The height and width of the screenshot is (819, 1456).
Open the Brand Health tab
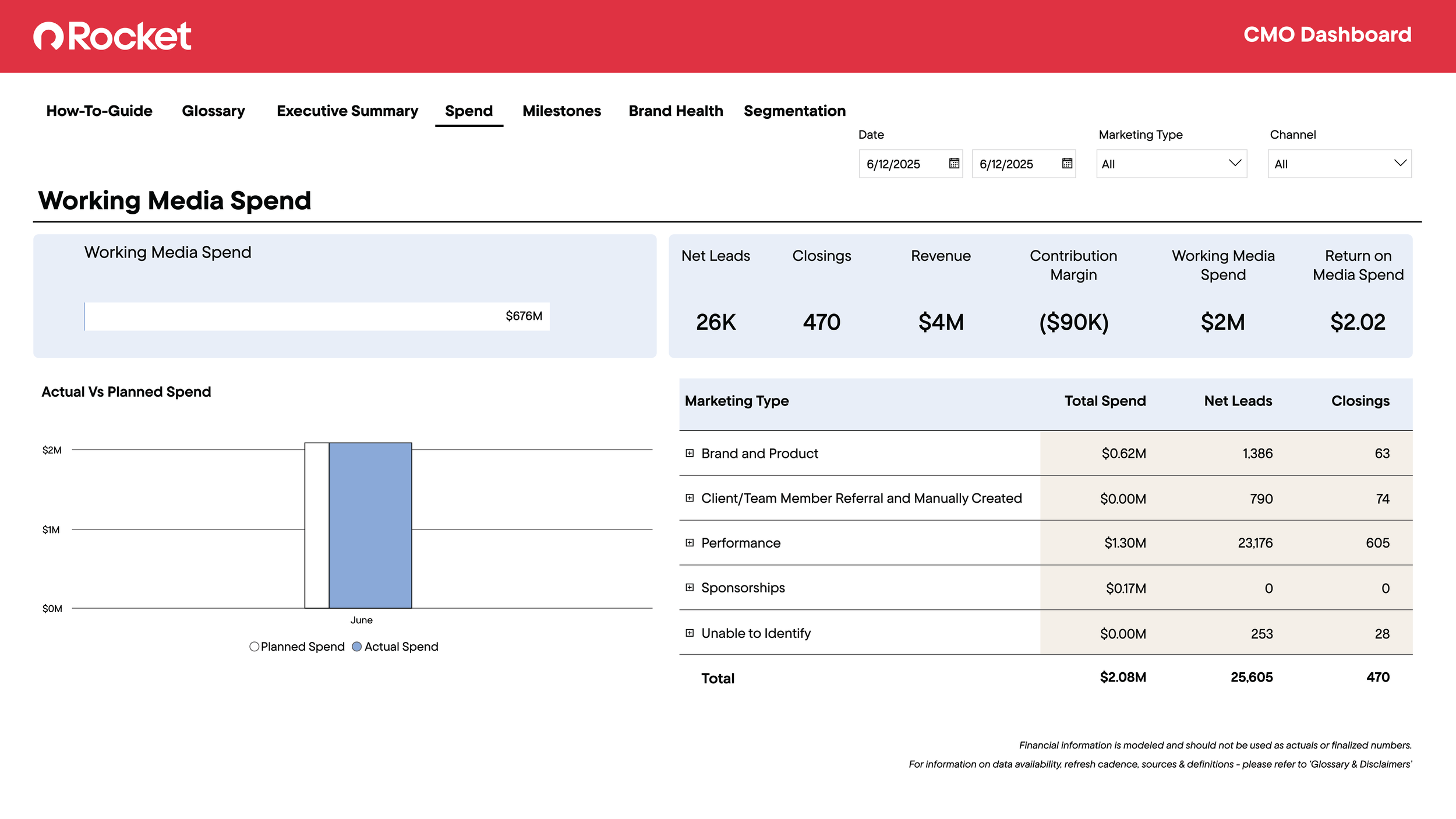pos(676,111)
